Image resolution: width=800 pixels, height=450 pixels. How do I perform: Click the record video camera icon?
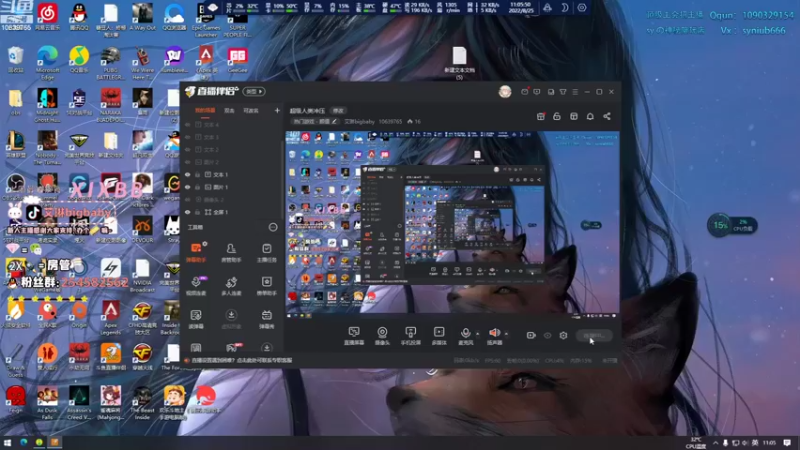pos(531,335)
